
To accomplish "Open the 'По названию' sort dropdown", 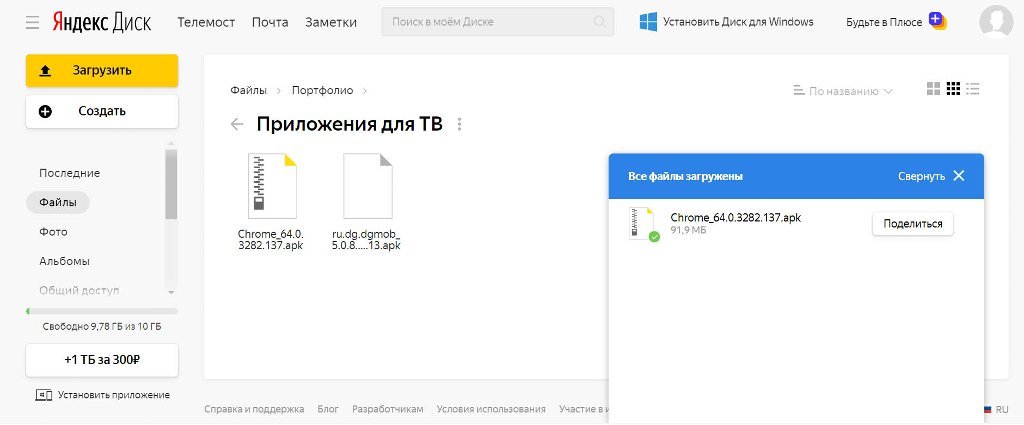I will [843, 91].
